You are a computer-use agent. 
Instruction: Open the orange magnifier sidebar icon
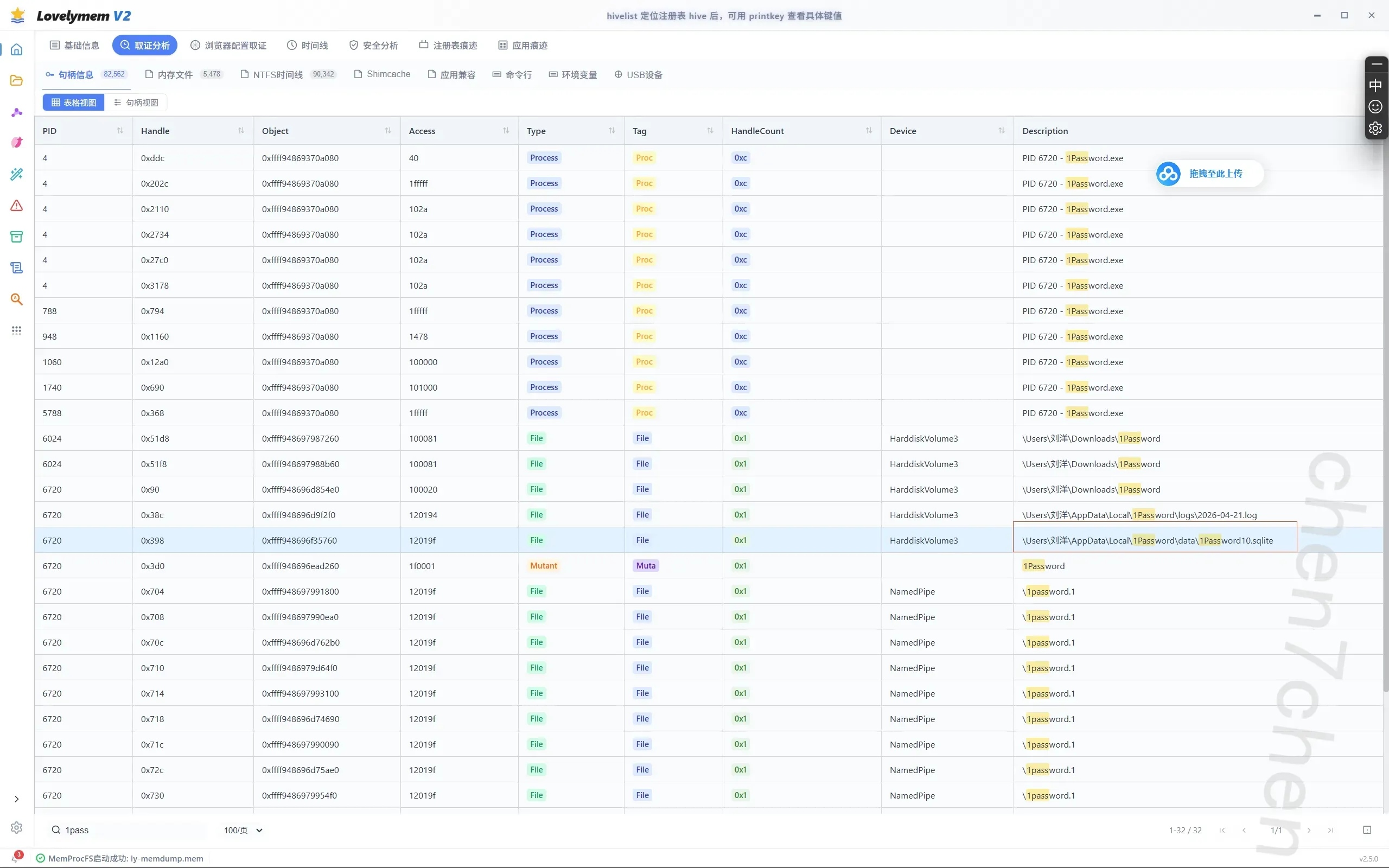pos(17,299)
